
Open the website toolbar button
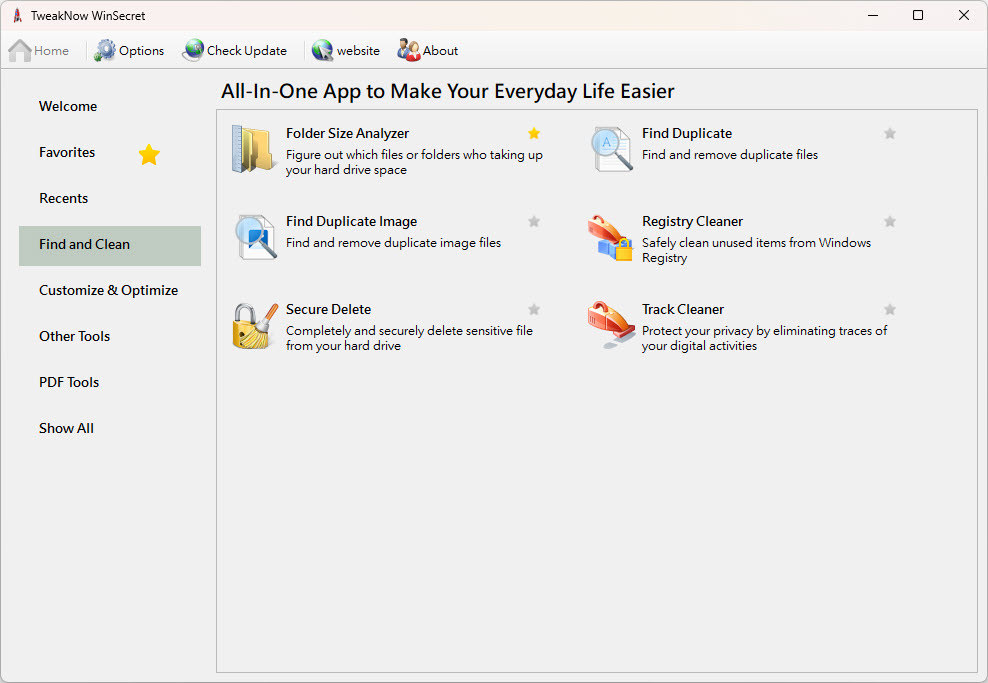coord(346,51)
